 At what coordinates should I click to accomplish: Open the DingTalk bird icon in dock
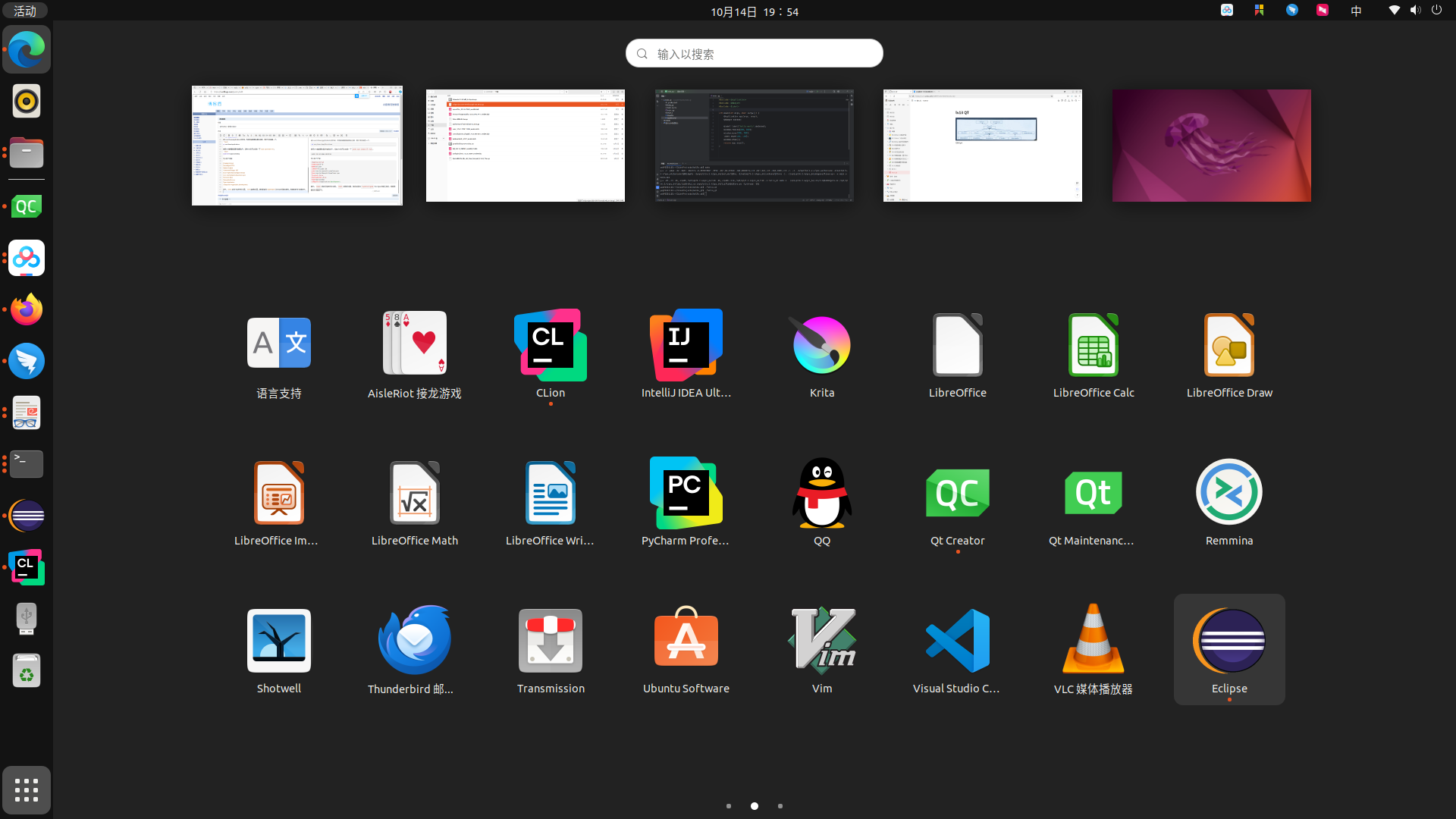(x=27, y=361)
